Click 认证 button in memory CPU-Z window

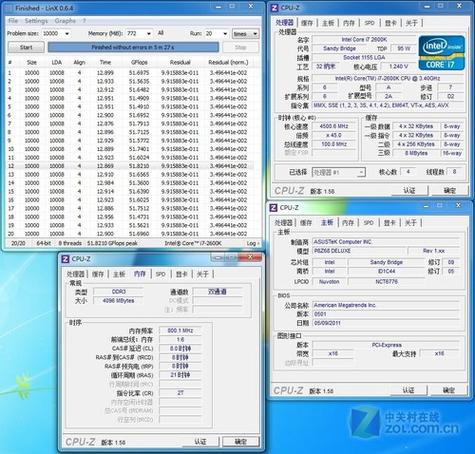coord(200,442)
